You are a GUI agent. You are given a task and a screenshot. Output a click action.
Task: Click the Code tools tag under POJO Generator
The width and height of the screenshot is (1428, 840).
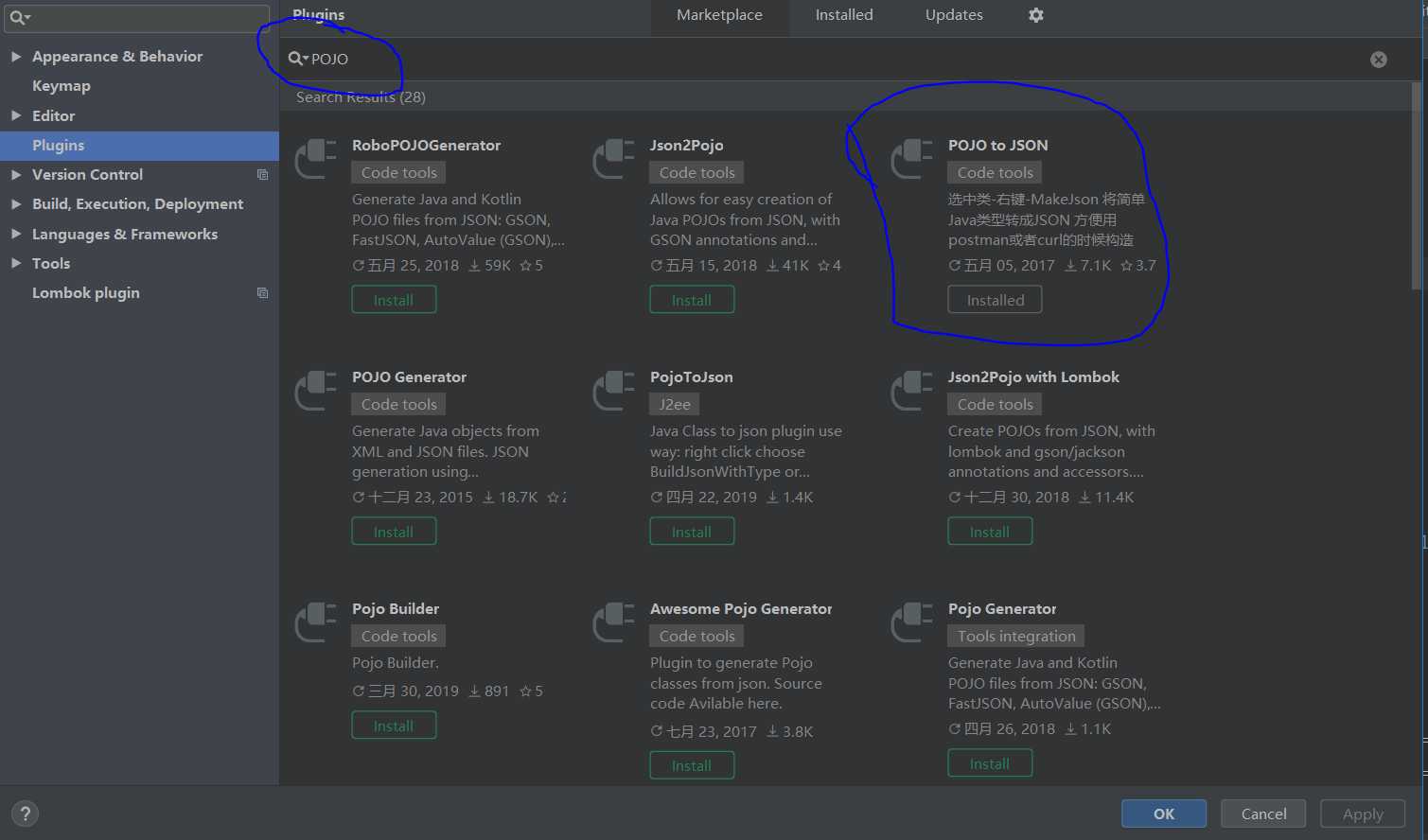pos(399,404)
